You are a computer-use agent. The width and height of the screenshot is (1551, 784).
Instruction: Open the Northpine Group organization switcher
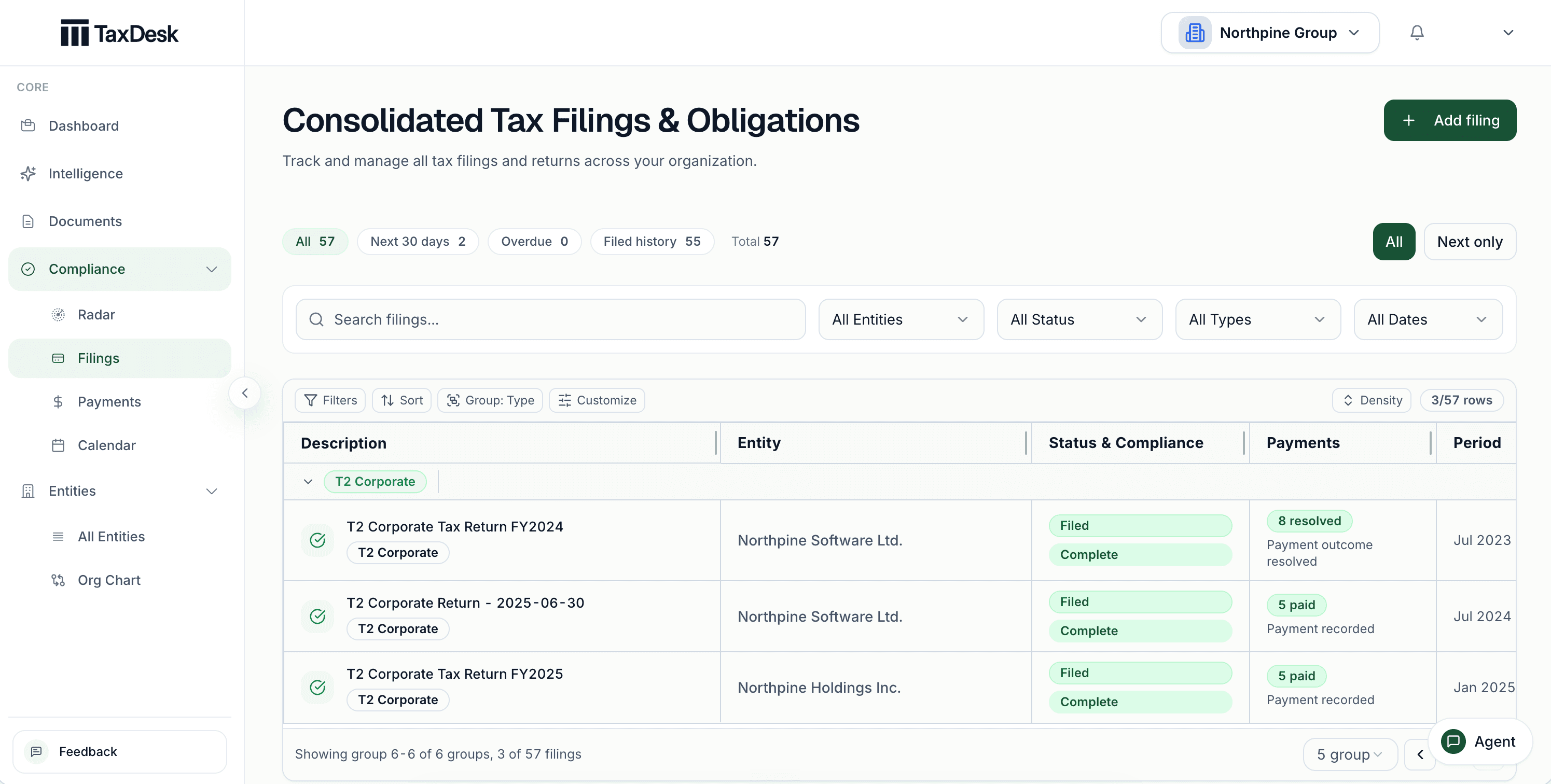[x=1269, y=33]
